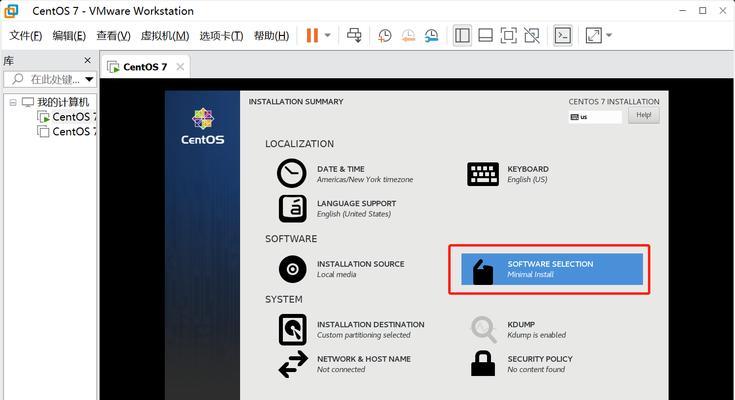Screen dimensions: 735x400
Task: Open the library search filter dropdown
Action: pos(90,79)
